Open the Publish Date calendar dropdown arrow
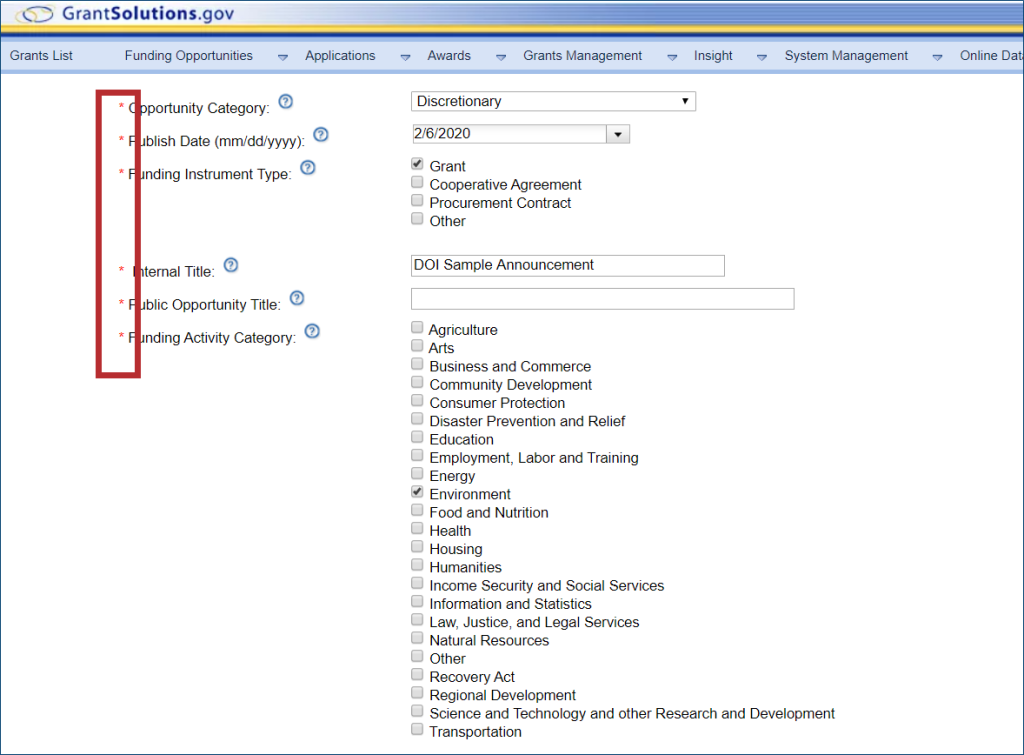Screen dimensions: 1024x755 coord(618,134)
